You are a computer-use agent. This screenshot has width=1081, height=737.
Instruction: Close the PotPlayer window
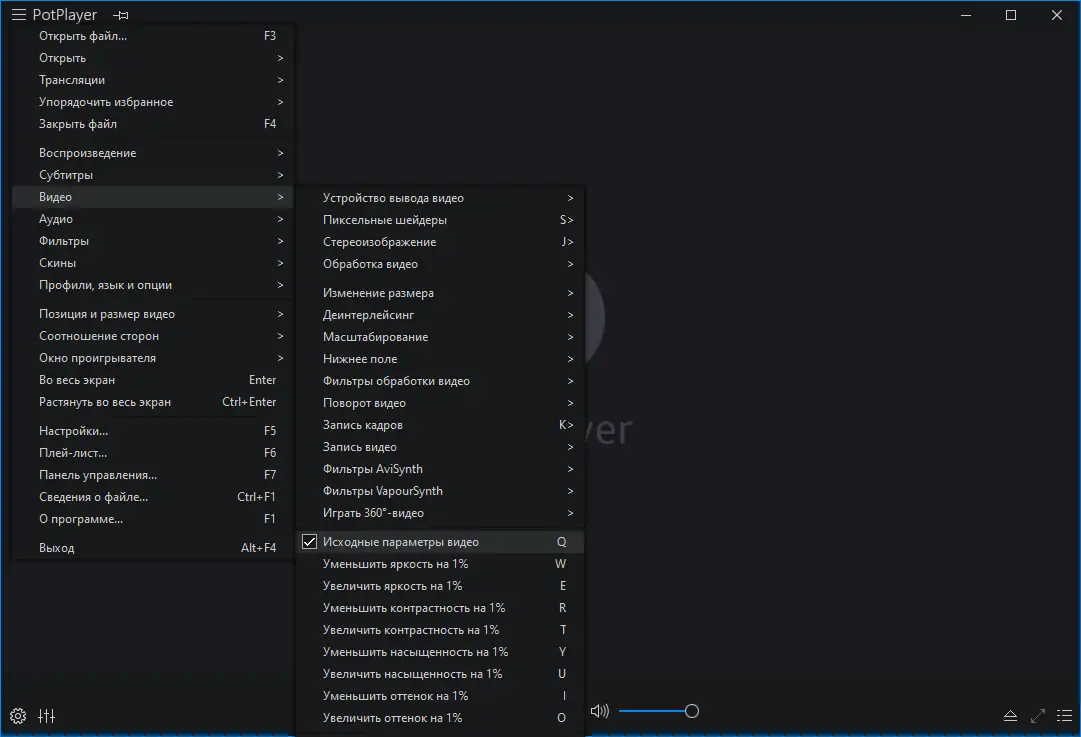pos(1056,15)
